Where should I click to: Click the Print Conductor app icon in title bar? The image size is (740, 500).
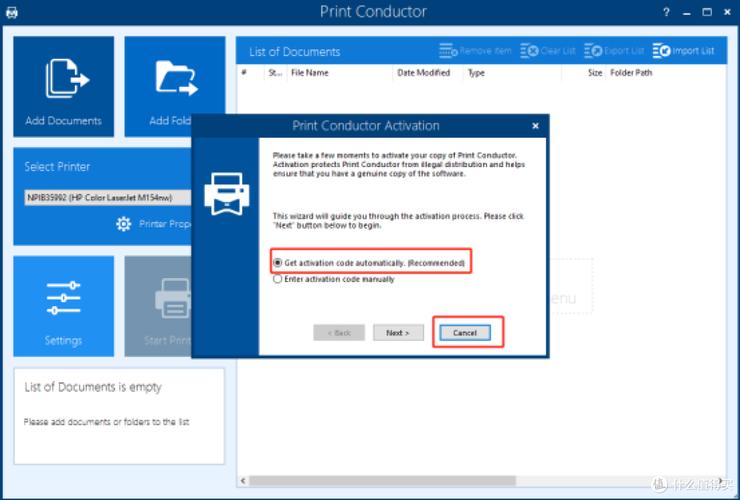tap(12, 12)
